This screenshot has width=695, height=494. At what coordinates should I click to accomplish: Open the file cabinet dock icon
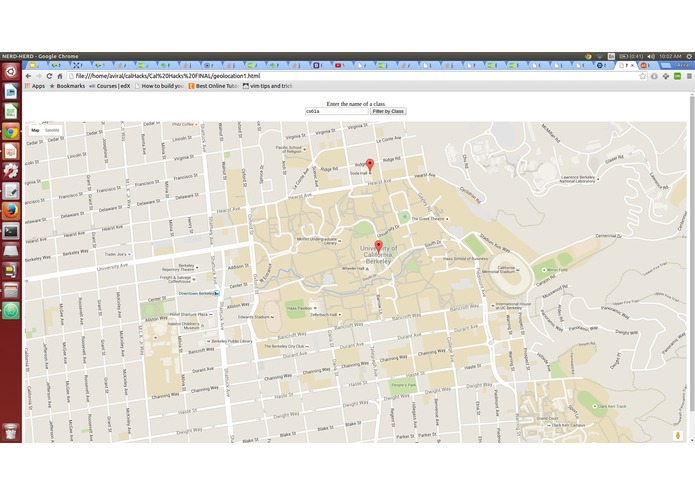point(11,291)
